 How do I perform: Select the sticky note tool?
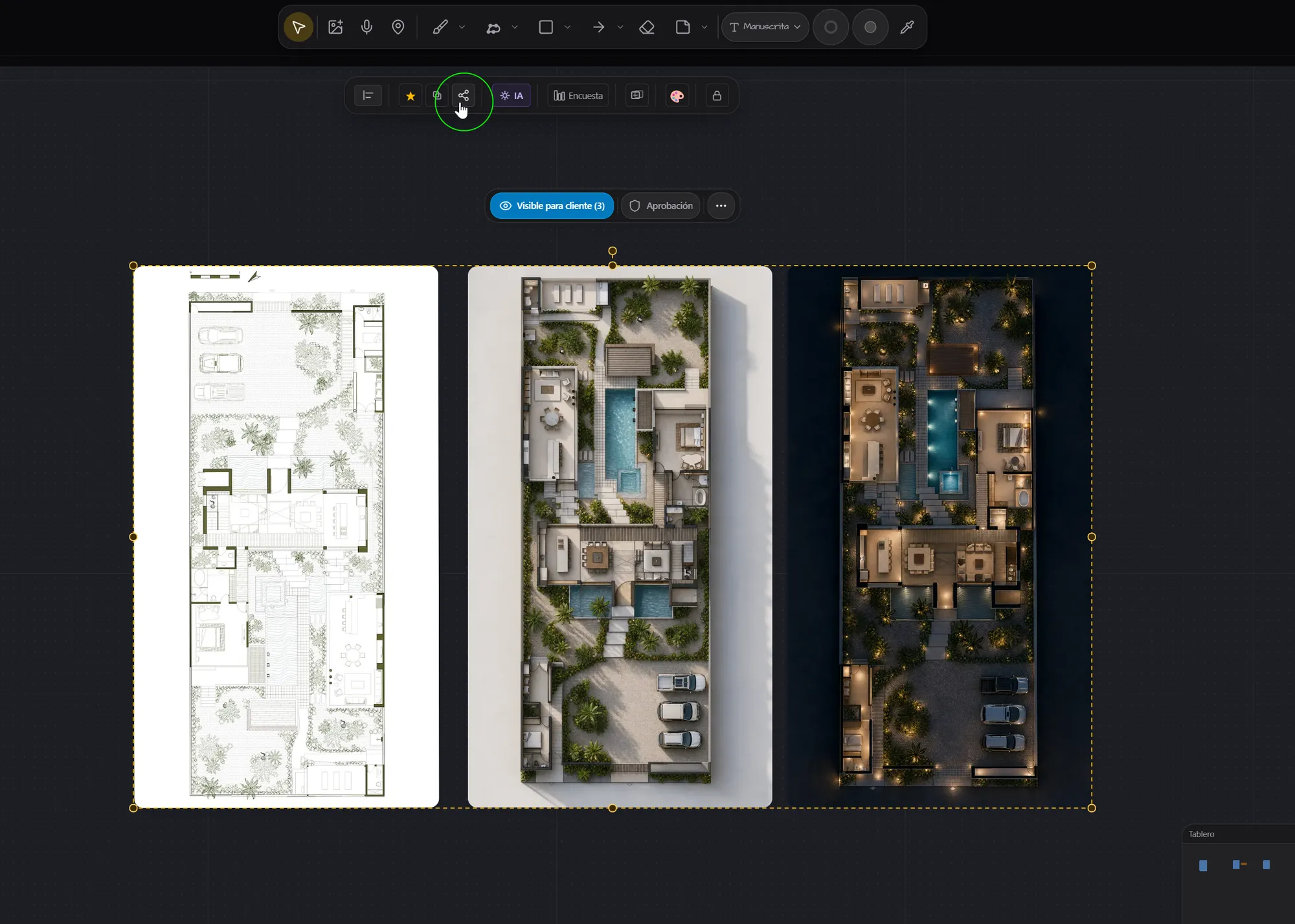click(683, 27)
